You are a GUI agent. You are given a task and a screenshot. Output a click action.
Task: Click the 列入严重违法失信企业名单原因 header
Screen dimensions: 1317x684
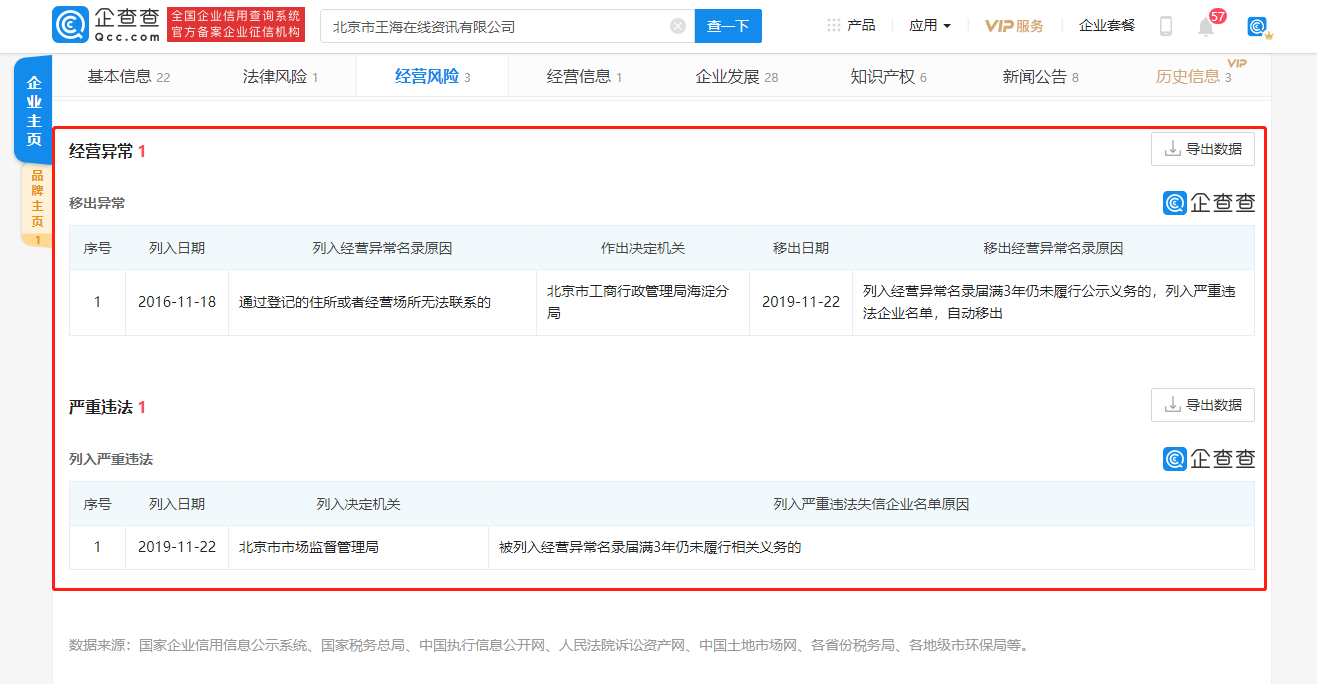(x=871, y=504)
